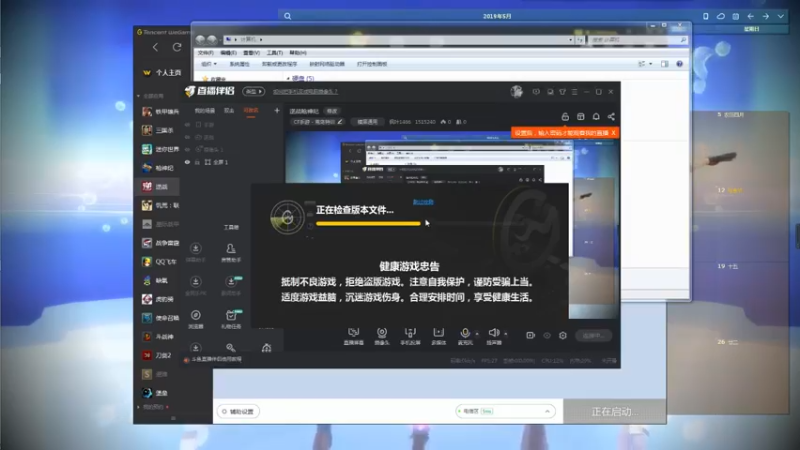800x450 pixels.
Task: Click the blue link above the progress bar
Action: click(423, 203)
